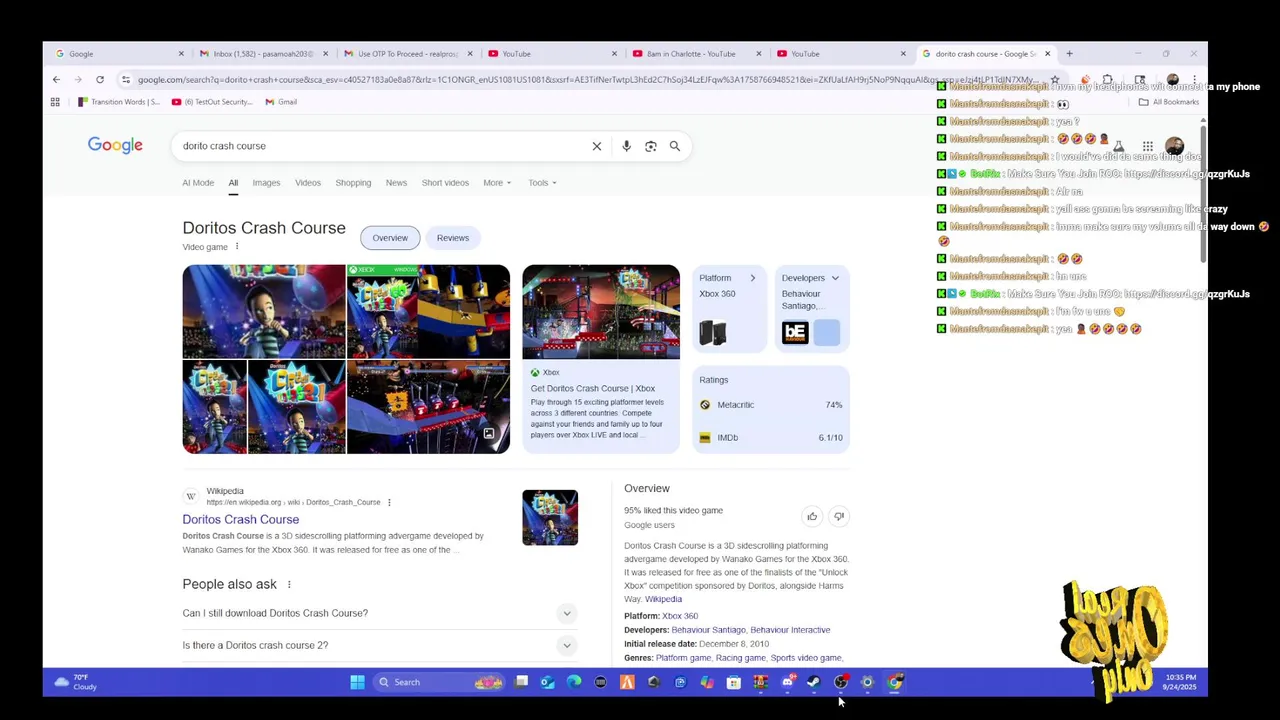Open the Platform card arrow

pyautogui.click(x=753, y=278)
